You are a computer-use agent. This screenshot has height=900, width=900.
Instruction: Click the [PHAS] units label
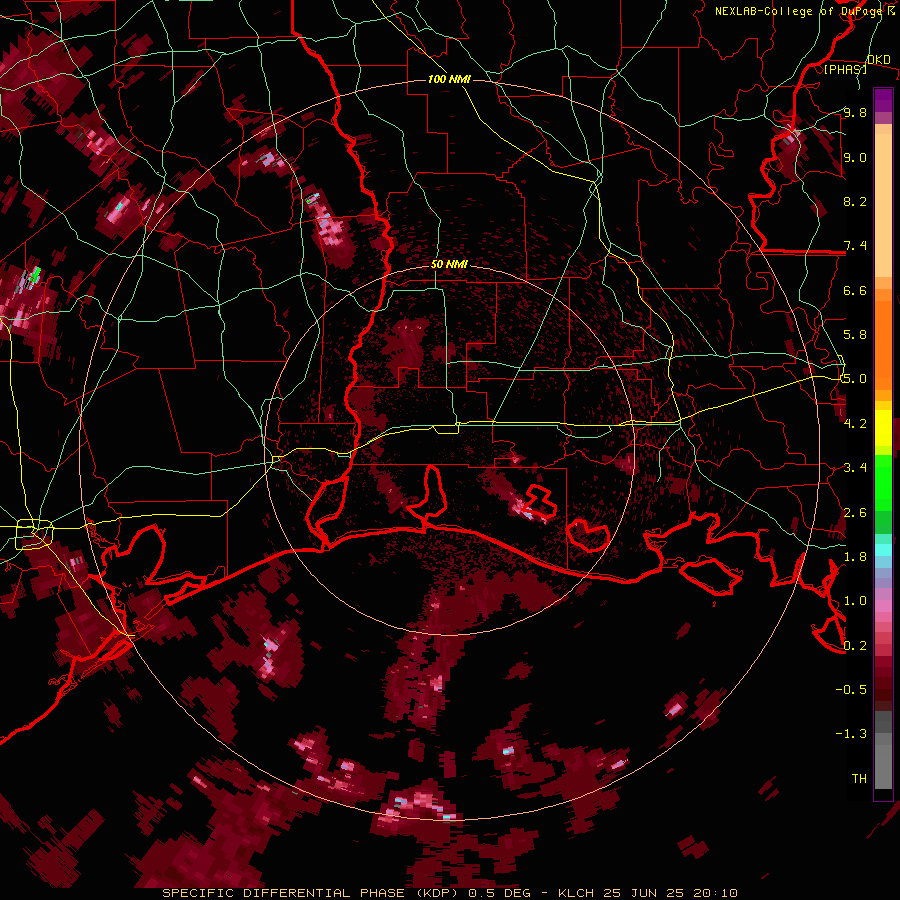click(845, 69)
